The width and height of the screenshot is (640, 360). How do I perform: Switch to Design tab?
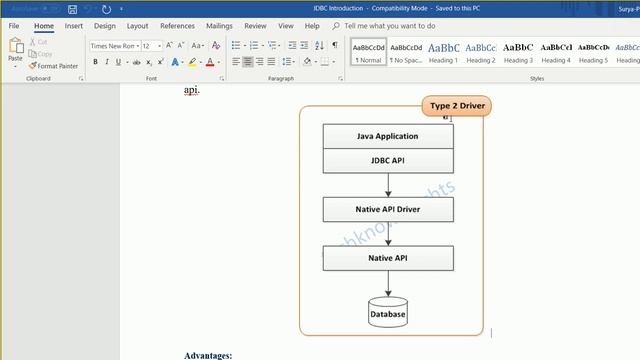coord(104,26)
